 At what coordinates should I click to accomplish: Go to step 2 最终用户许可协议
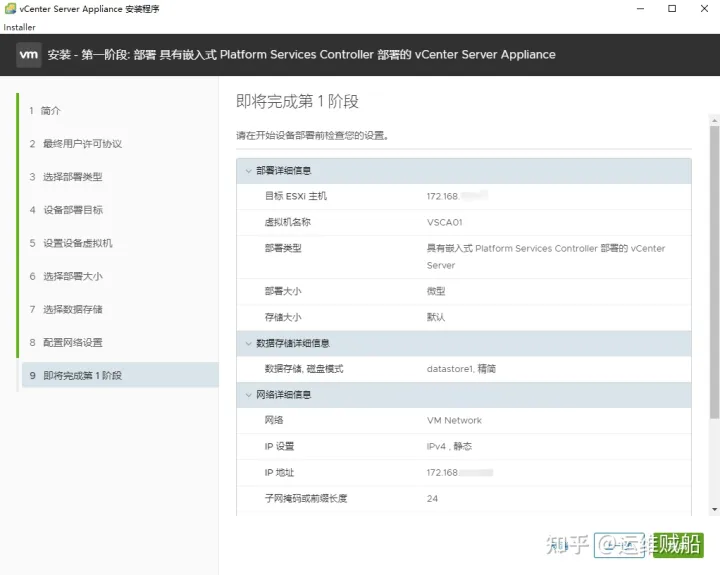click(80, 144)
